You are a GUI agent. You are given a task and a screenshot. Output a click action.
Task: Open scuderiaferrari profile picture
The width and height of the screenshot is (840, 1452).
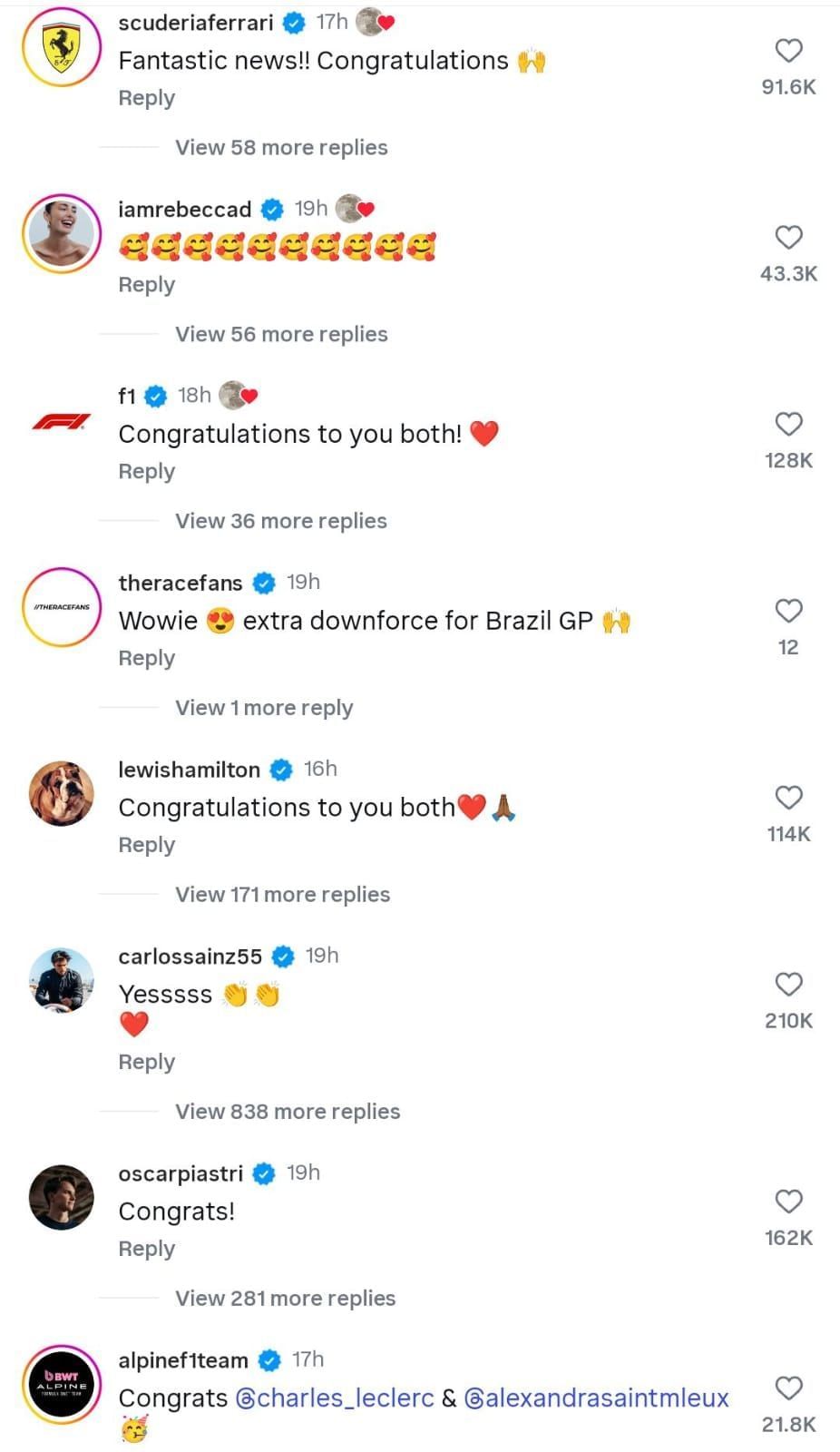62,47
